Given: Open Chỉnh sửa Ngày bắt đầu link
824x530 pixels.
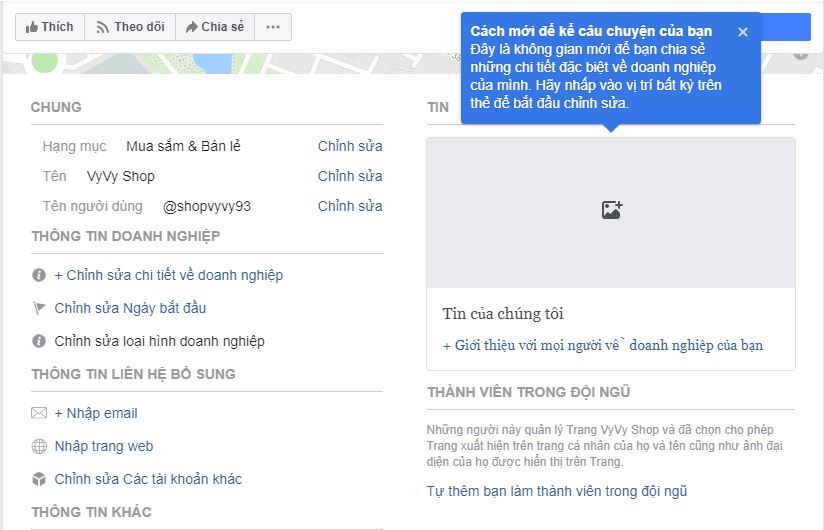Looking at the screenshot, I should 130,308.
